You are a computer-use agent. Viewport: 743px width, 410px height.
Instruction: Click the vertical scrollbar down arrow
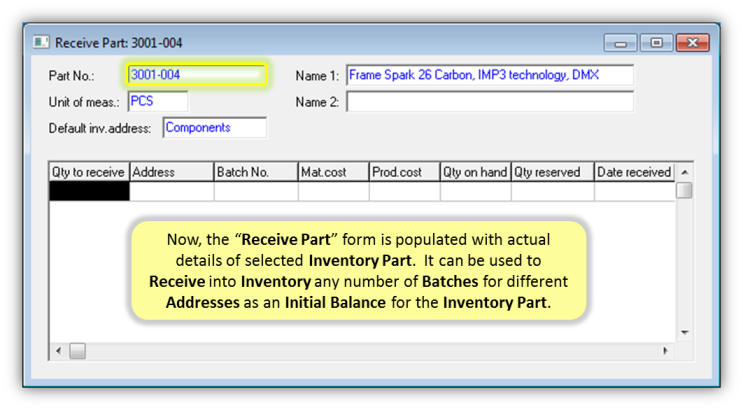[685, 332]
